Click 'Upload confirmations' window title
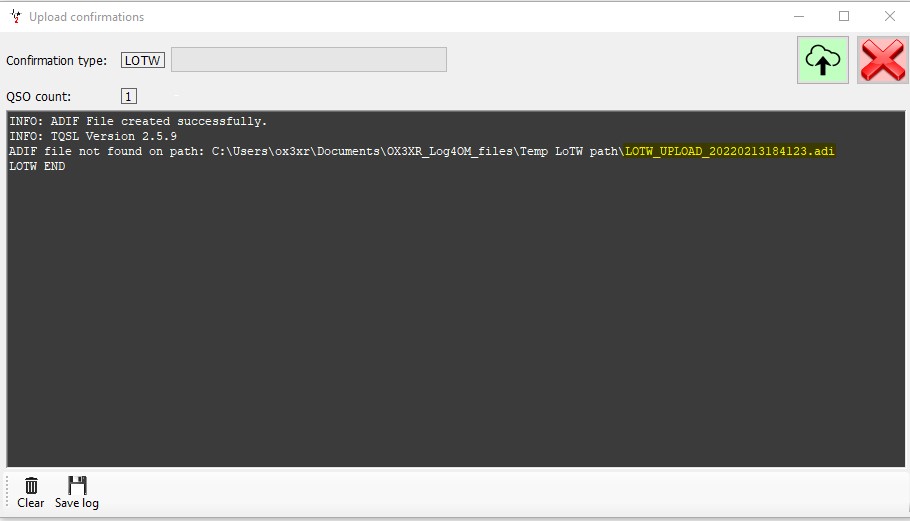The height and width of the screenshot is (521, 910). (86, 17)
